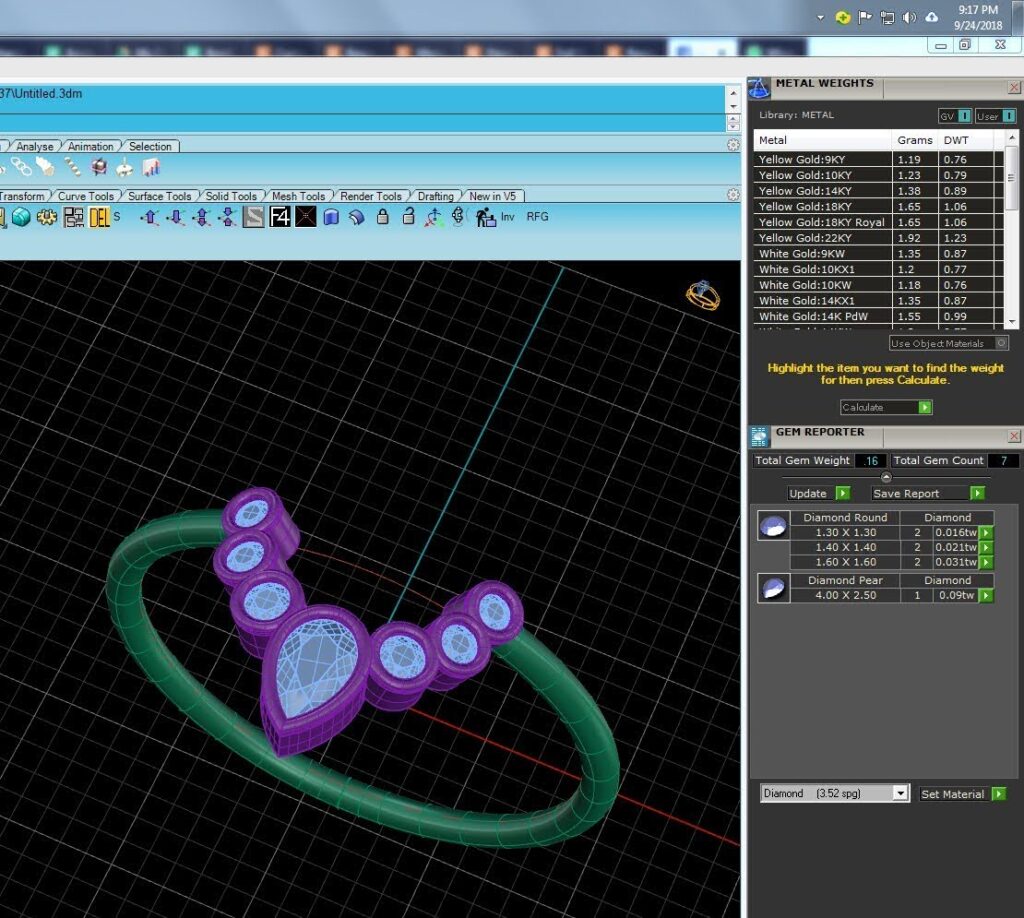Open the Surface Tools tab
Image resolution: width=1024 pixels, height=918 pixels.
tap(159, 196)
